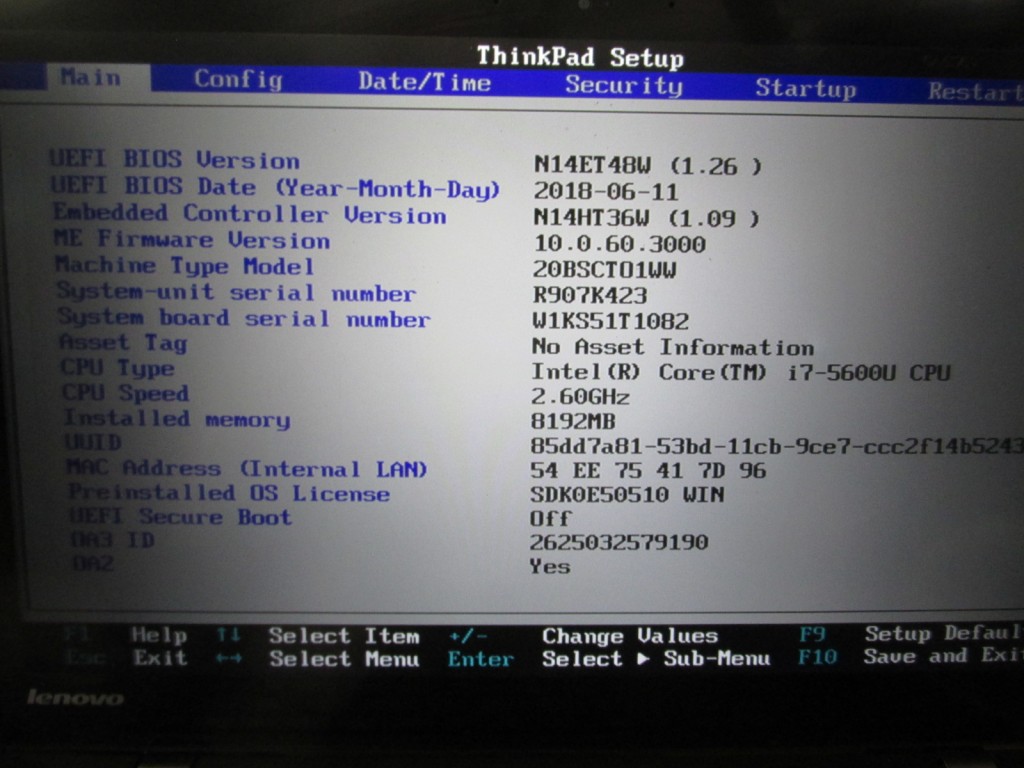Click the Select Item footer hint
The height and width of the screenshot is (768, 1024).
[x=344, y=635]
